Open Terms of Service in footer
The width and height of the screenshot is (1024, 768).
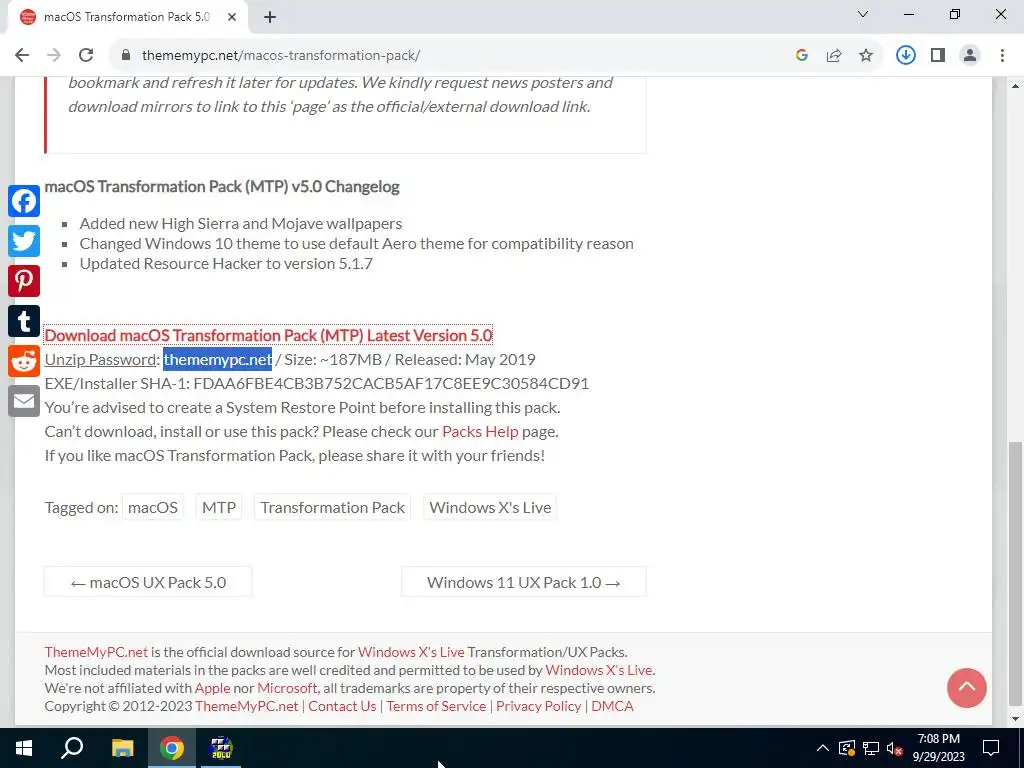tap(436, 706)
